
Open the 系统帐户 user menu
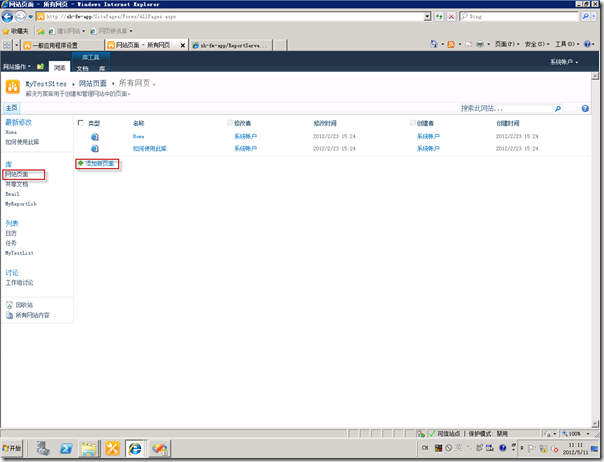tap(564, 62)
